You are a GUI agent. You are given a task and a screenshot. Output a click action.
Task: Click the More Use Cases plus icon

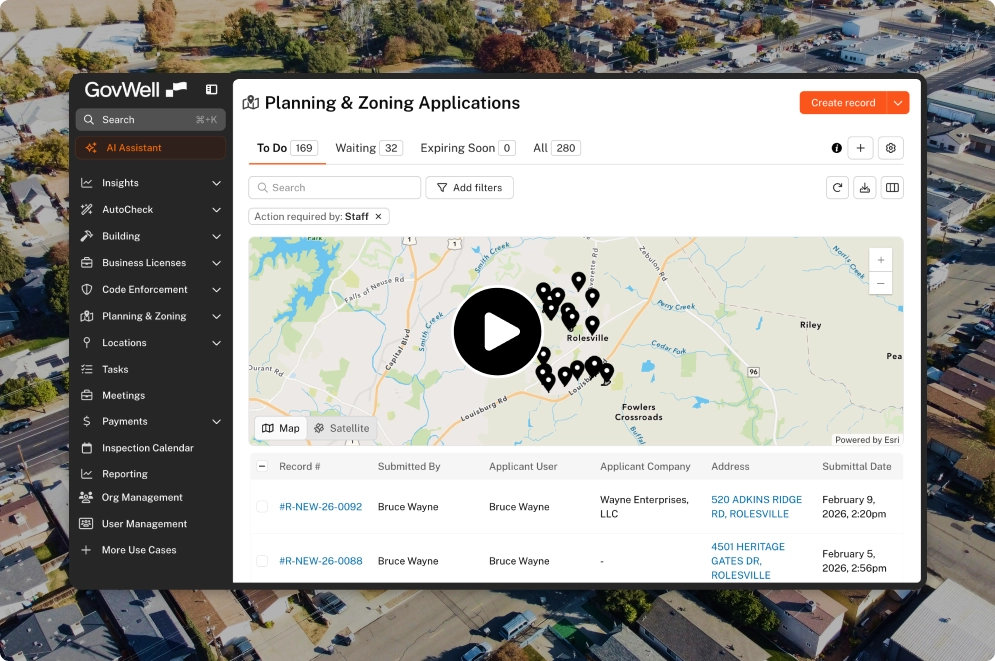click(x=86, y=550)
